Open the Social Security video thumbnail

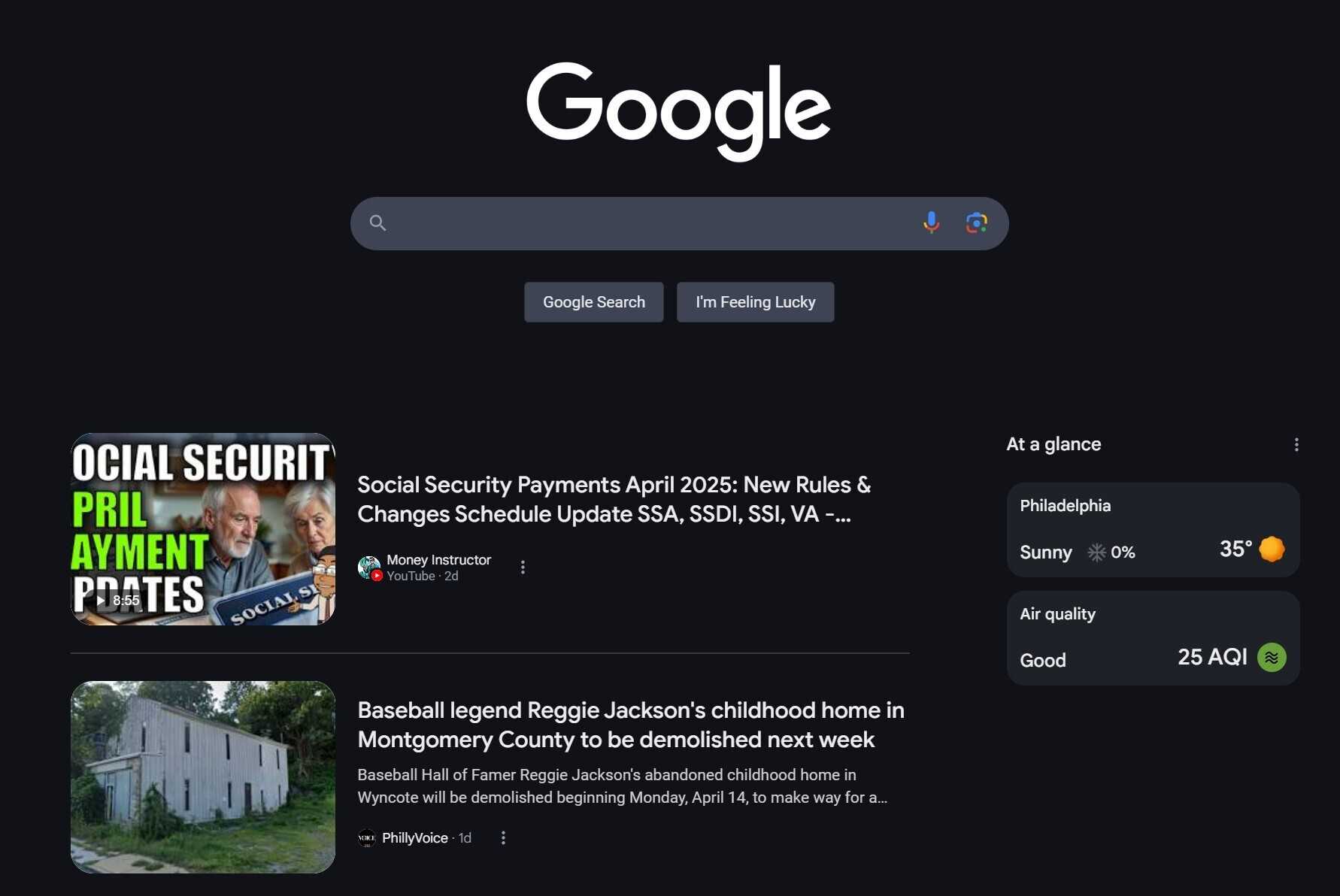click(203, 529)
